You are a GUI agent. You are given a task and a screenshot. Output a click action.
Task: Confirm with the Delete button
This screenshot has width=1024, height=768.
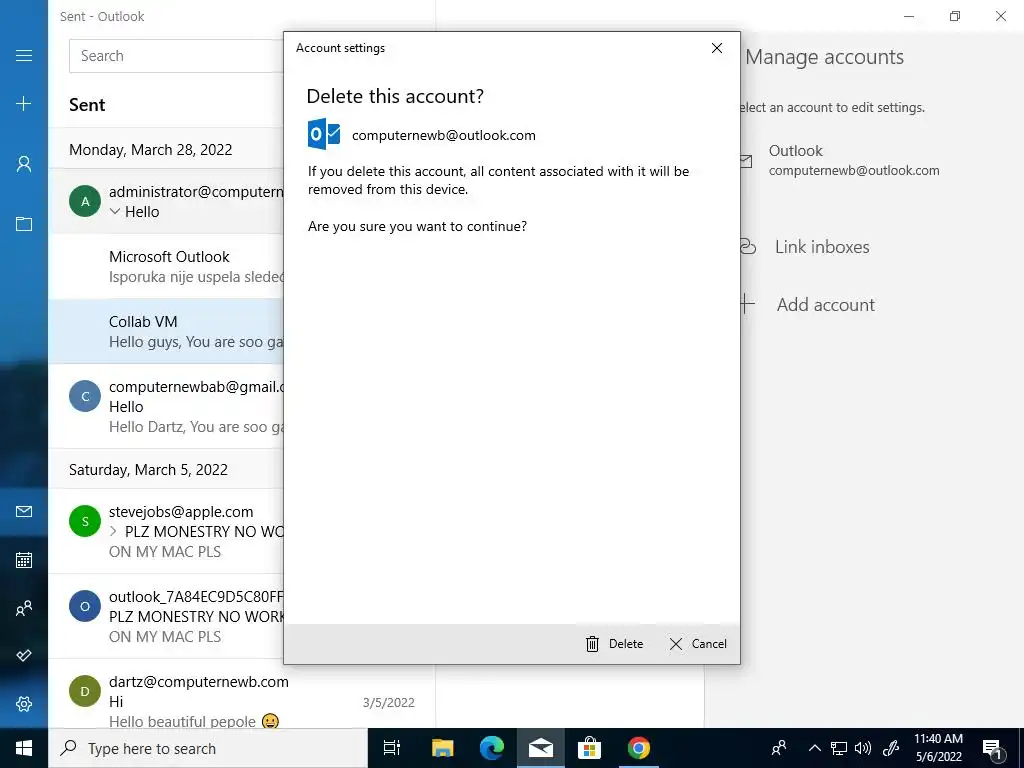pos(615,644)
